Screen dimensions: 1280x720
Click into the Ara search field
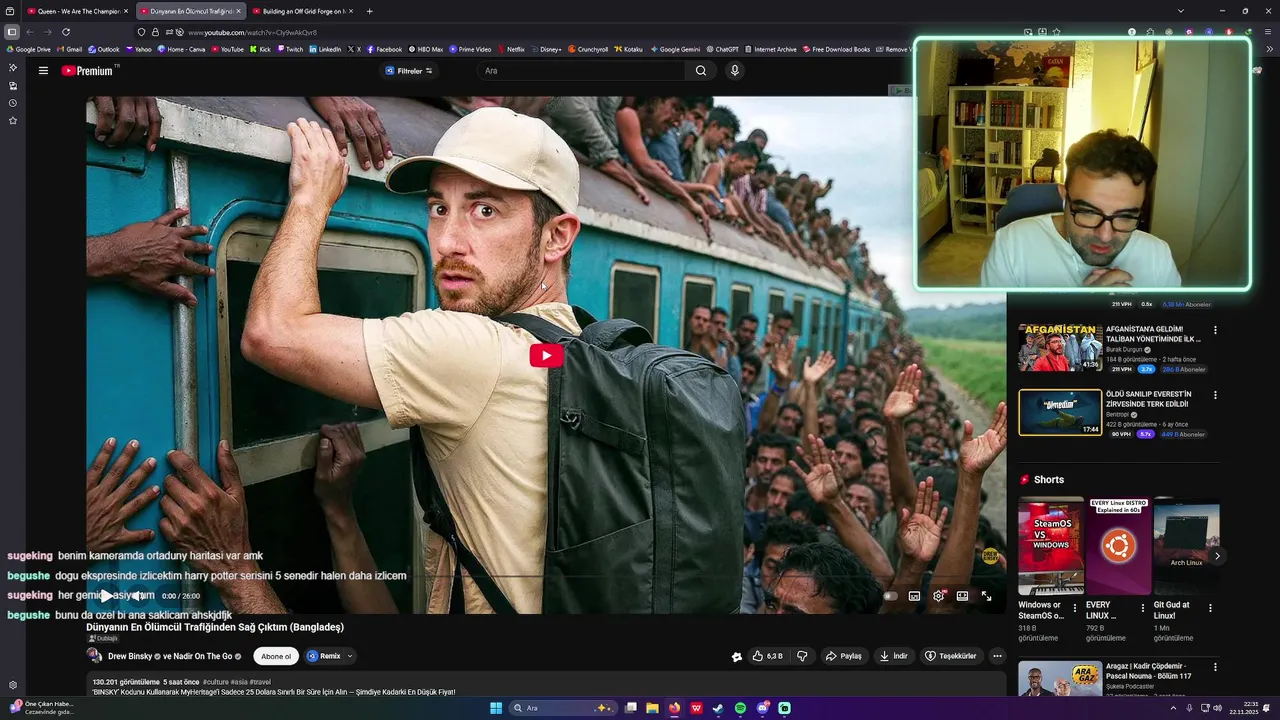[x=582, y=71]
